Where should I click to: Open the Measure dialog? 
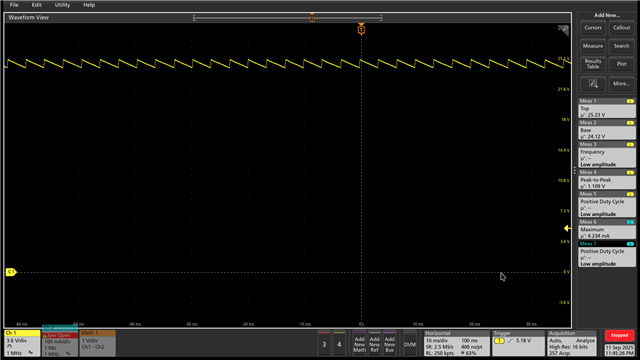pyautogui.click(x=593, y=46)
